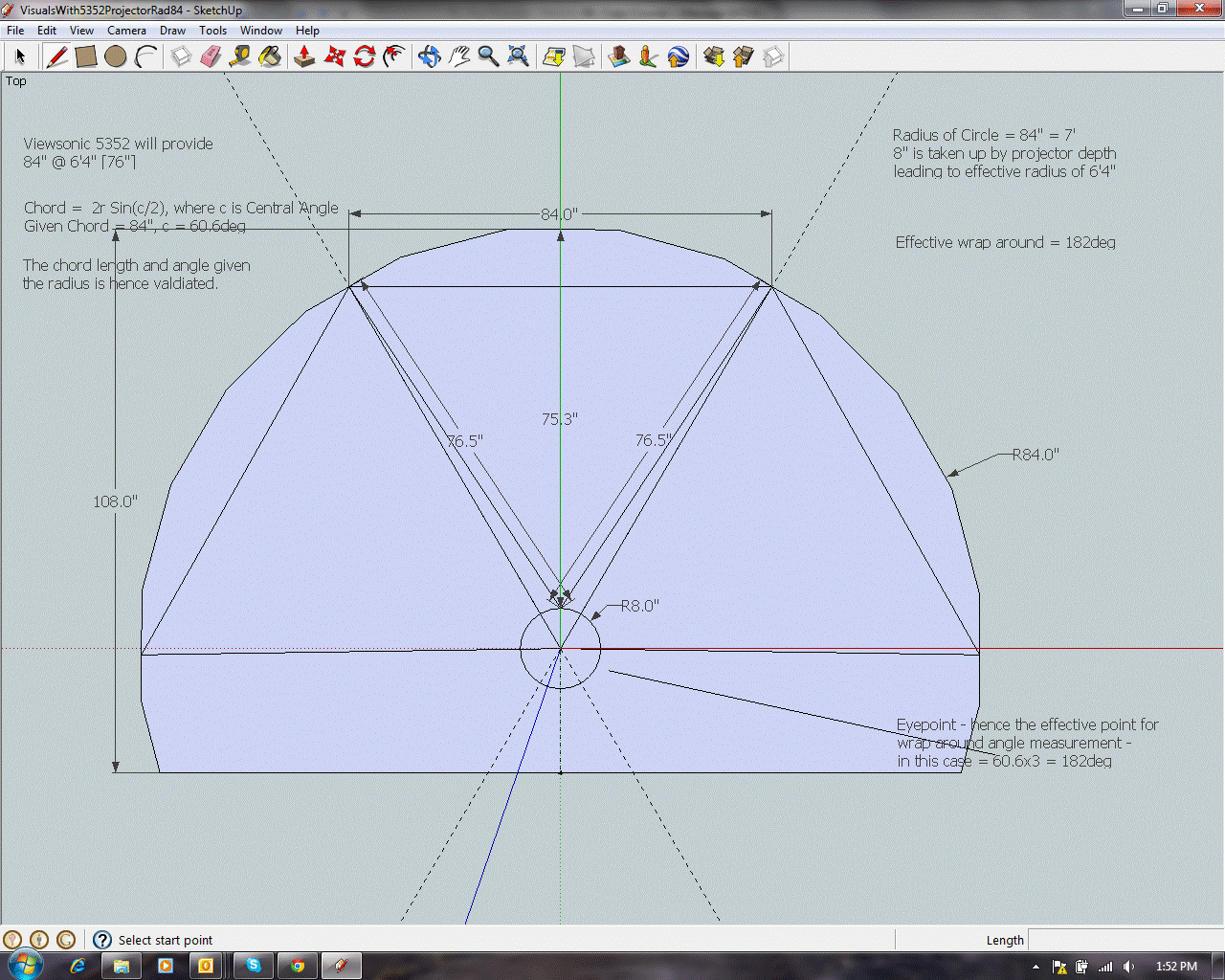Viewport: 1225px width, 980px height.
Task: Select the Paint Bucket tool
Action: (x=270, y=57)
